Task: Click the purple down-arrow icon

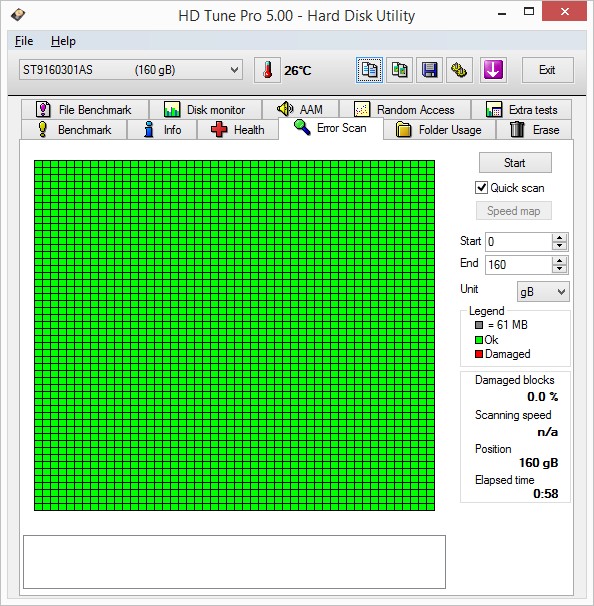Action: (493, 70)
